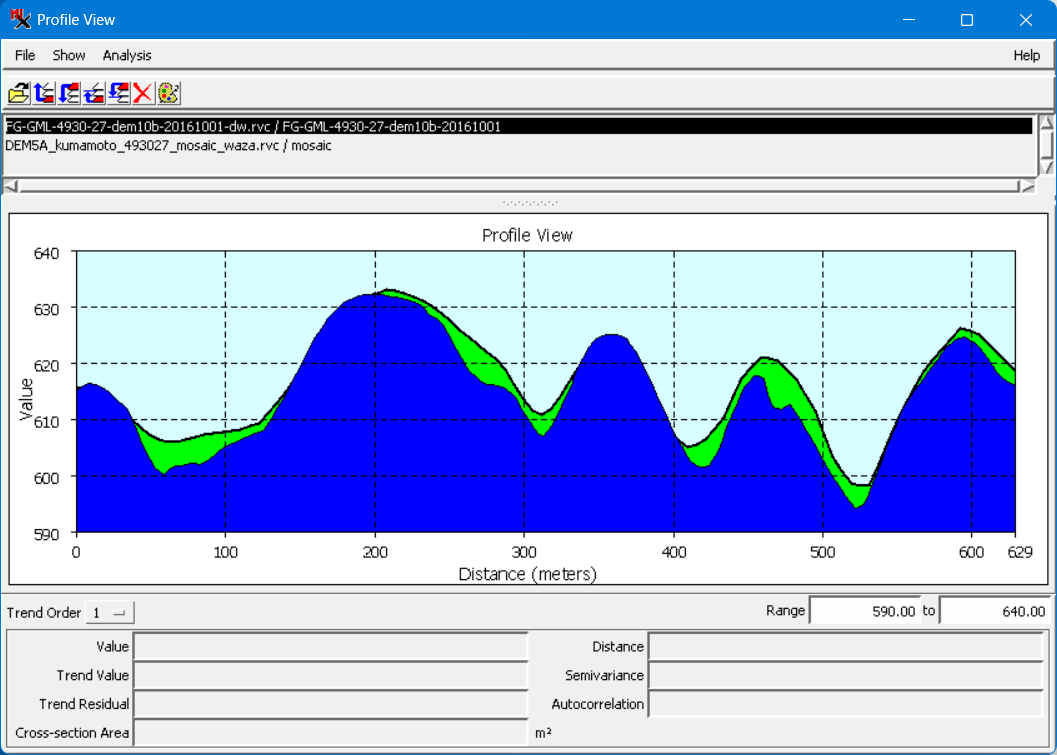Remove the selected profile with red X
Viewport: 1057px width, 755px height.
(143, 93)
